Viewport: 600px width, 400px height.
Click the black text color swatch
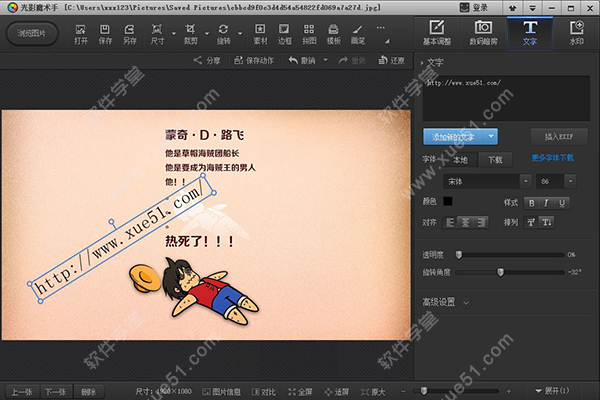(x=449, y=203)
